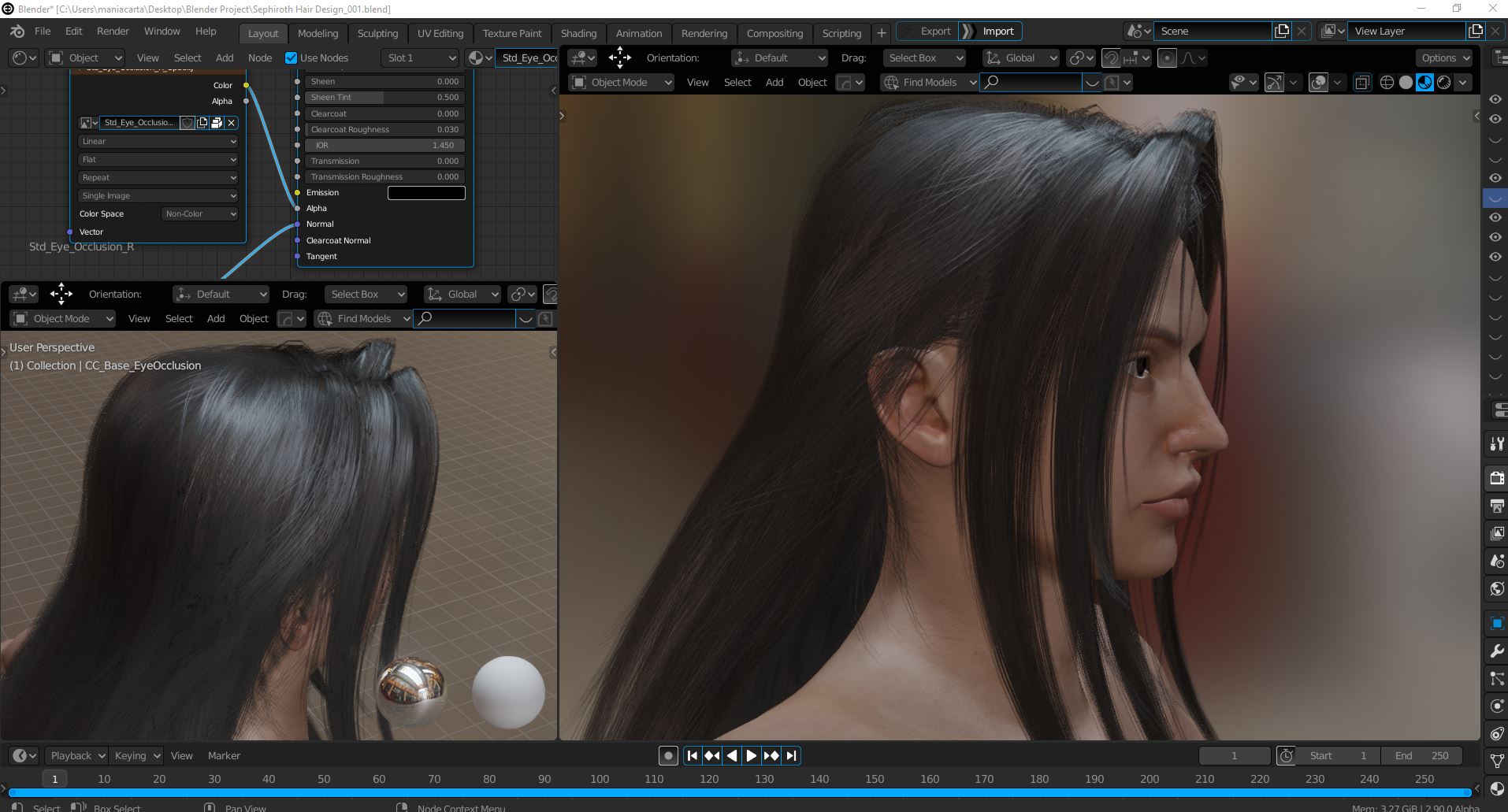Viewport: 1508px width, 812px height.
Task: Click the Export button
Action: pos(927,32)
